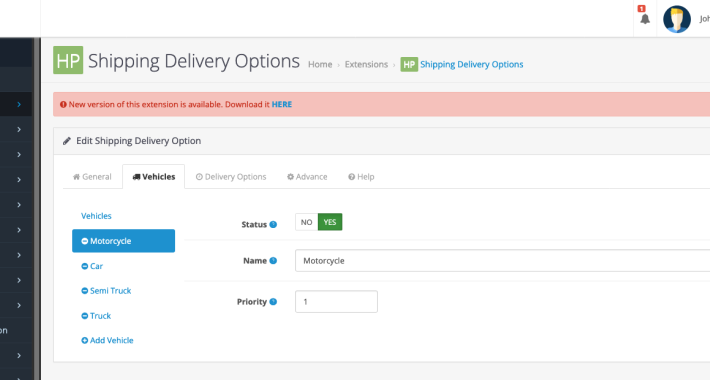Click the Edit Shipping Delivery Option heading
710x380 pixels.
pos(139,141)
